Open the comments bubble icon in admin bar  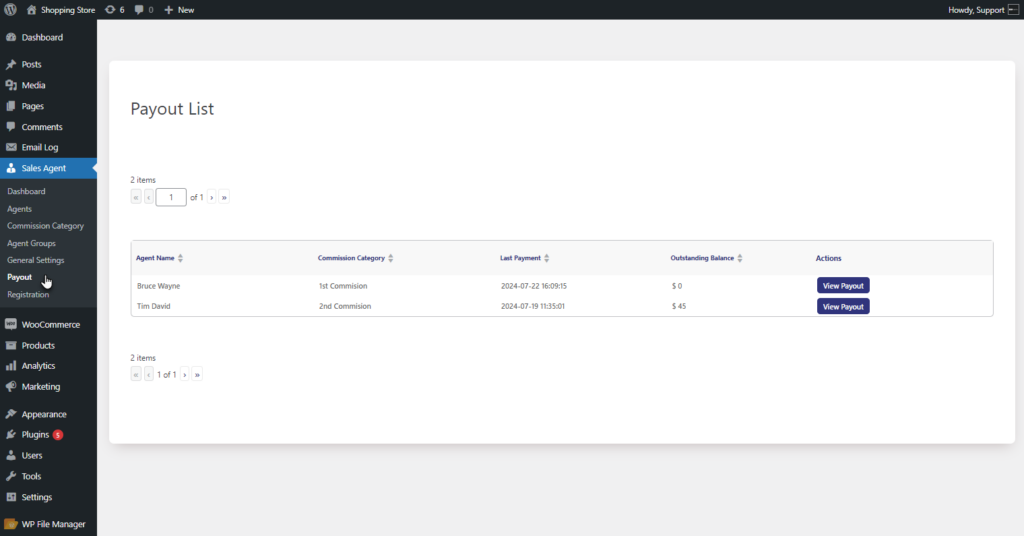coord(138,10)
